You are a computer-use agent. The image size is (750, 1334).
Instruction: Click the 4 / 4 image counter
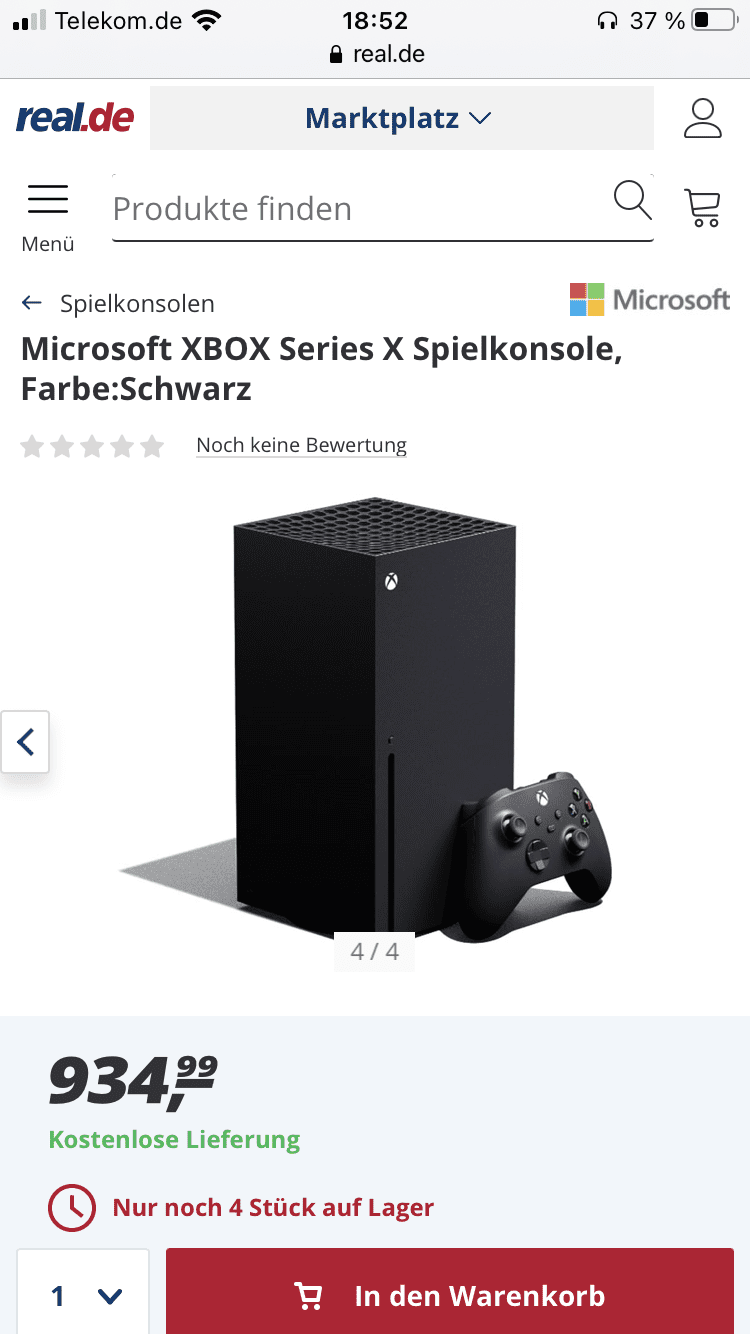tap(374, 951)
